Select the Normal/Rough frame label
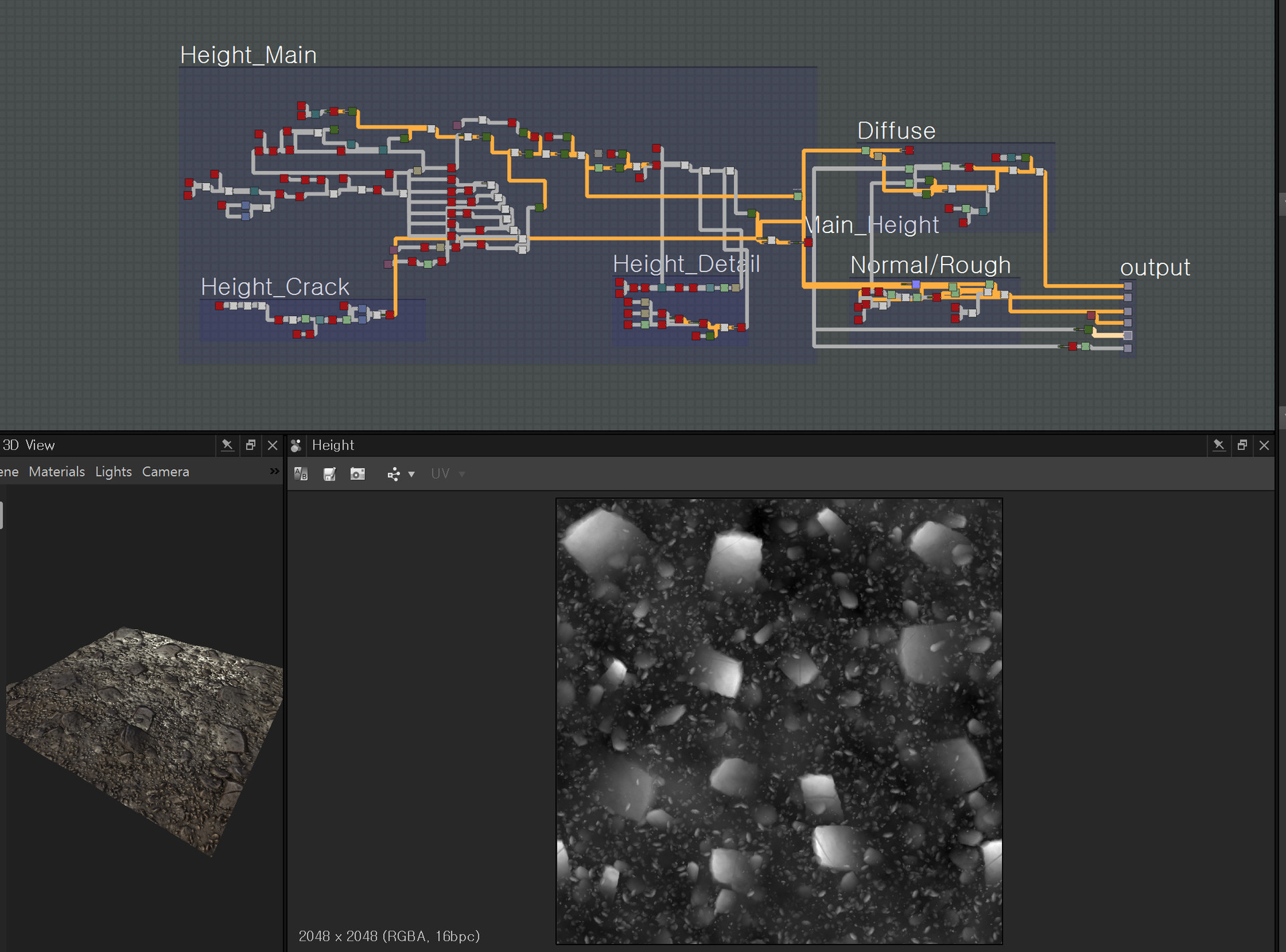Viewport: 1286px width, 952px height. click(930, 265)
